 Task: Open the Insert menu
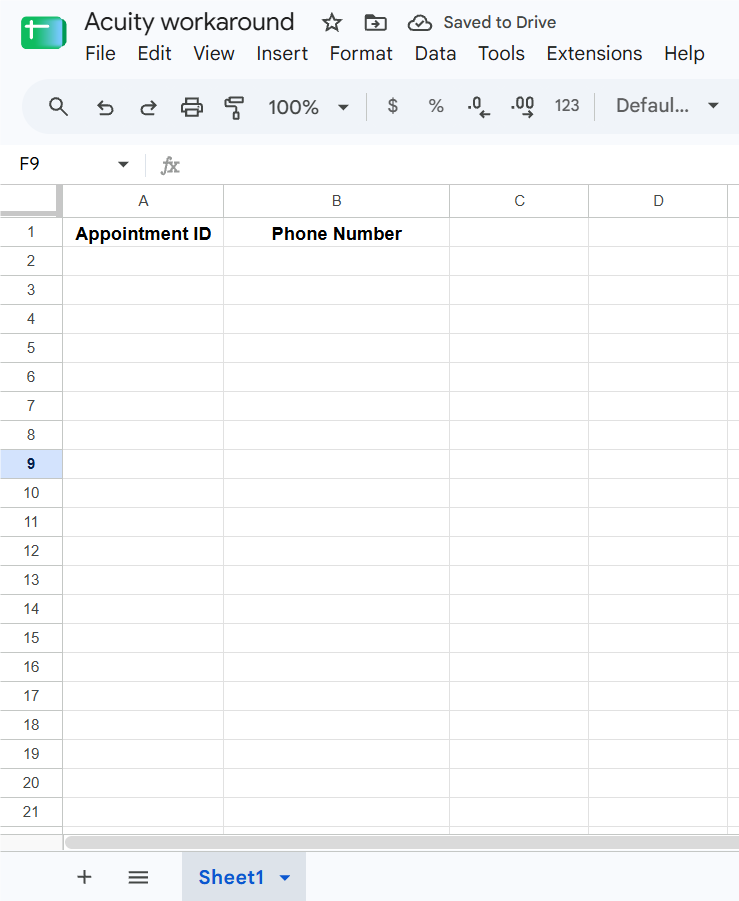tap(282, 53)
